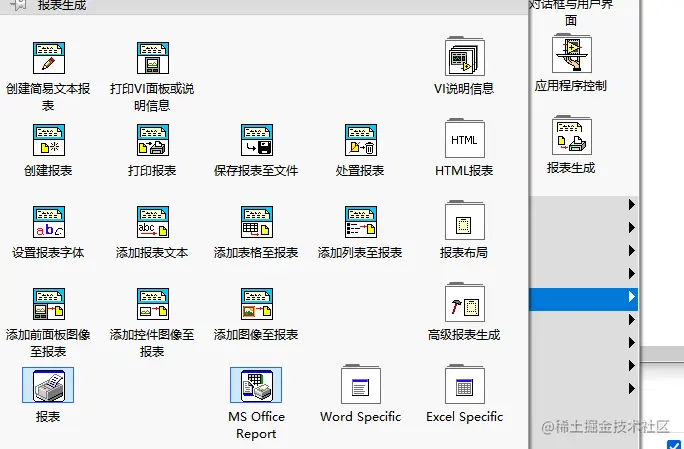Image resolution: width=684 pixels, height=449 pixels.
Task: Open the Excel Specific subpalette
Action: [465, 384]
